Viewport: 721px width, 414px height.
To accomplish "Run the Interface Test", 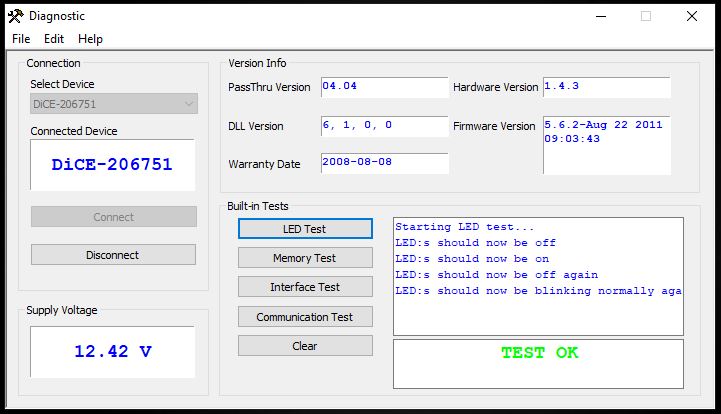I will [305, 287].
